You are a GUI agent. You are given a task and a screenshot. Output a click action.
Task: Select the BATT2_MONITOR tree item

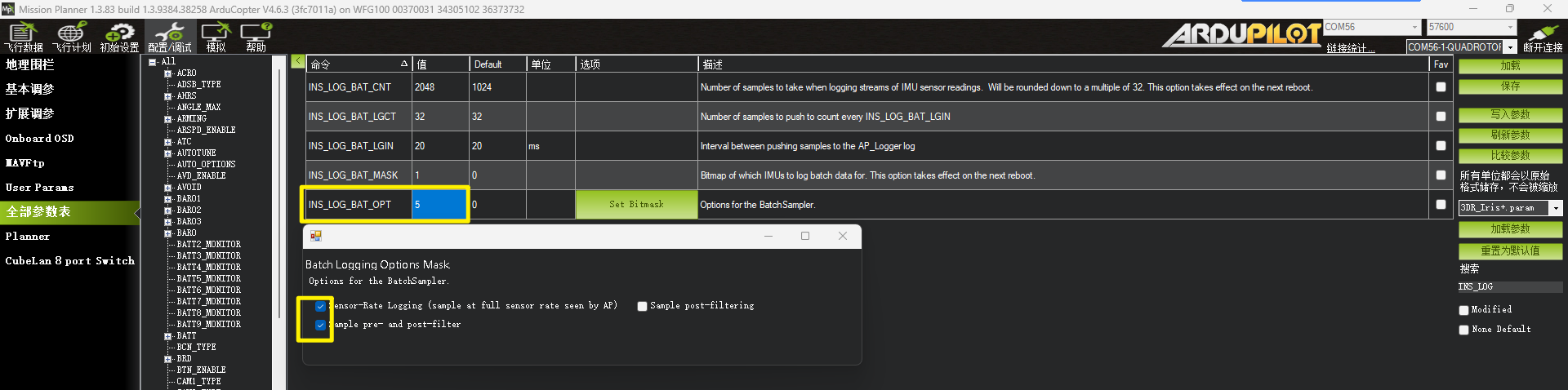(x=208, y=245)
